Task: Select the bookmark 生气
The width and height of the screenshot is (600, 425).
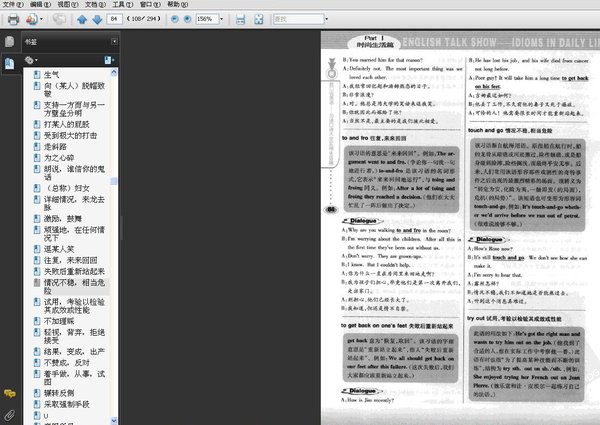Action: point(52,75)
